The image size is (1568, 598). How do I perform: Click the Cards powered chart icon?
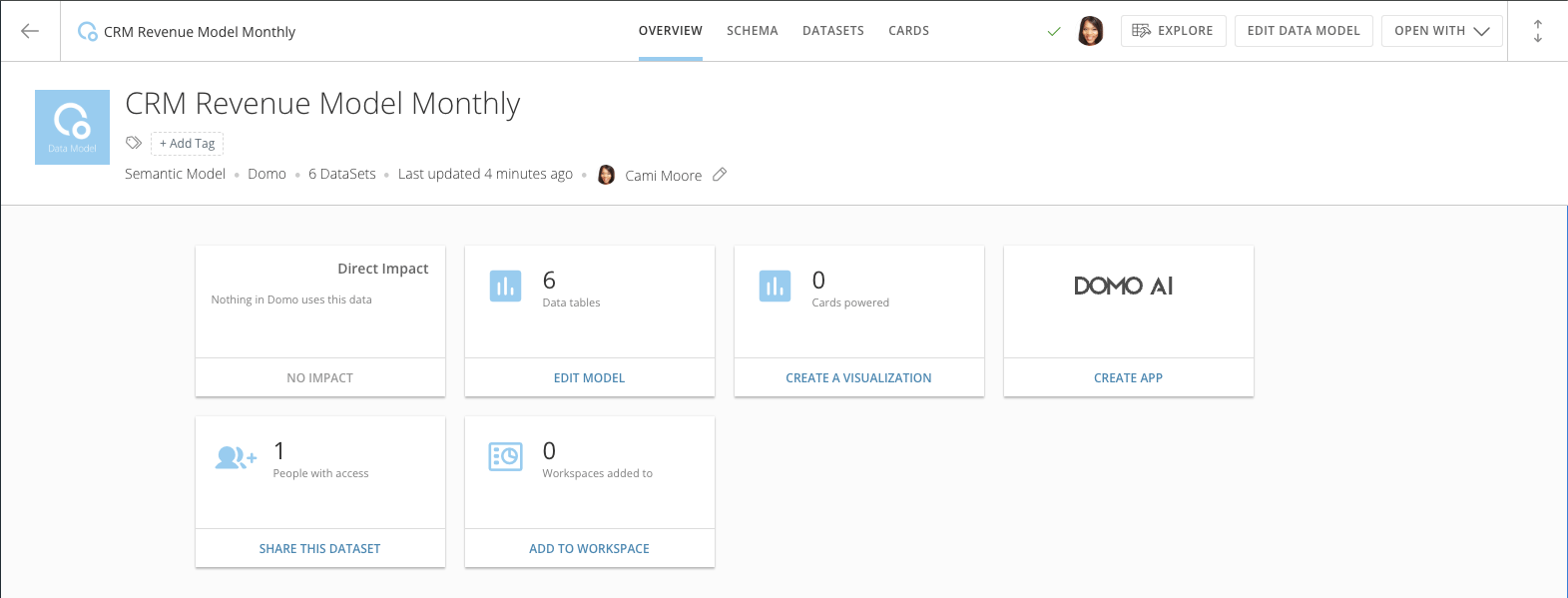pos(775,286)
